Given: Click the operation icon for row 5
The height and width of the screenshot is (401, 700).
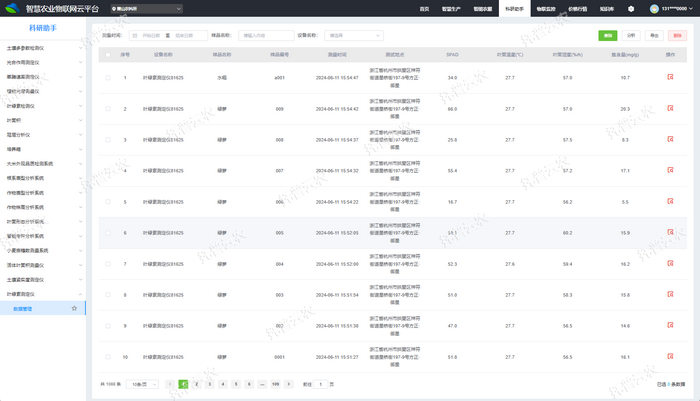Looking at the screenshot, I should point(670,202).
